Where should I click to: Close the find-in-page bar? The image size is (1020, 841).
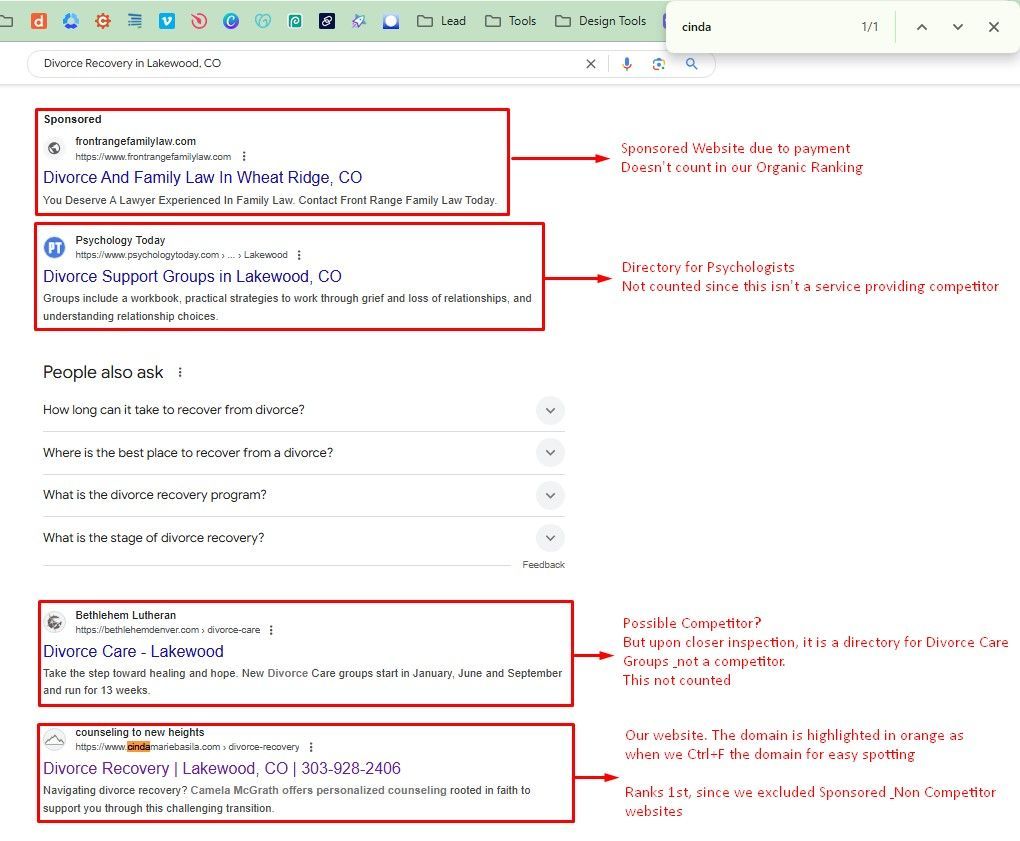pyautogui.click(x=993, y=27)
